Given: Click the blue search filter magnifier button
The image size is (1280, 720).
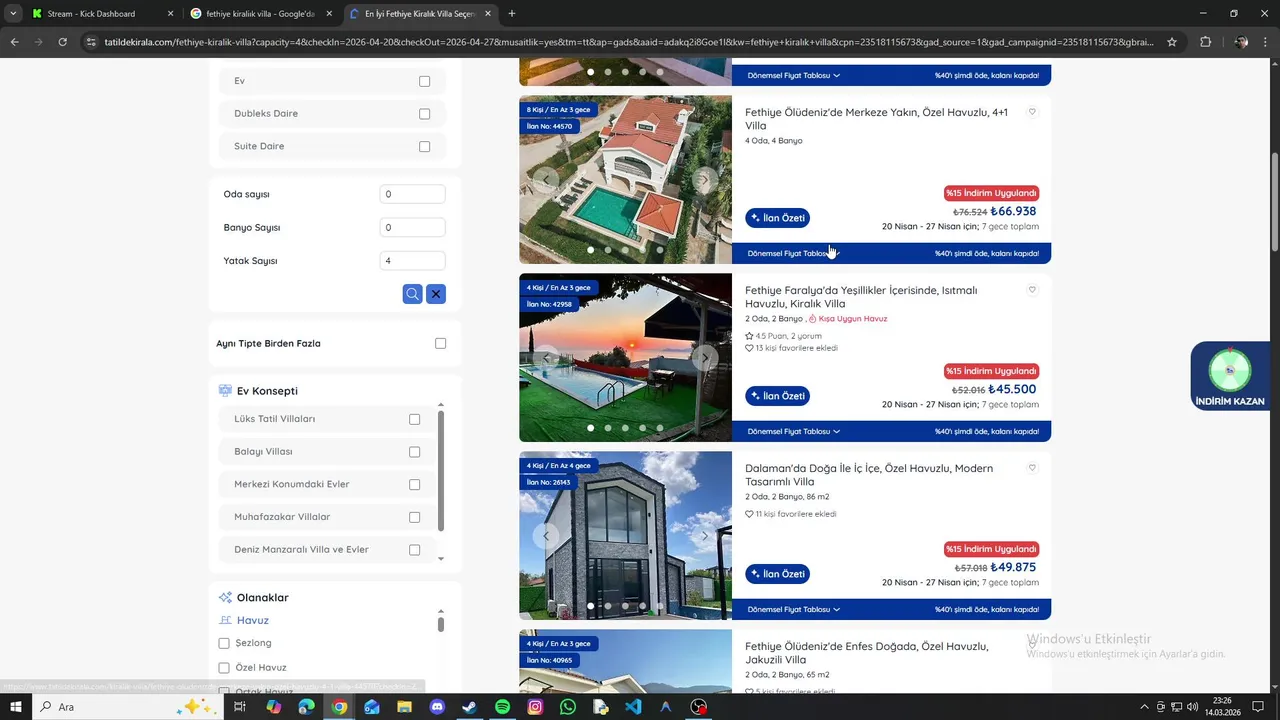Looking at the screenshot, I should point(412,294).
